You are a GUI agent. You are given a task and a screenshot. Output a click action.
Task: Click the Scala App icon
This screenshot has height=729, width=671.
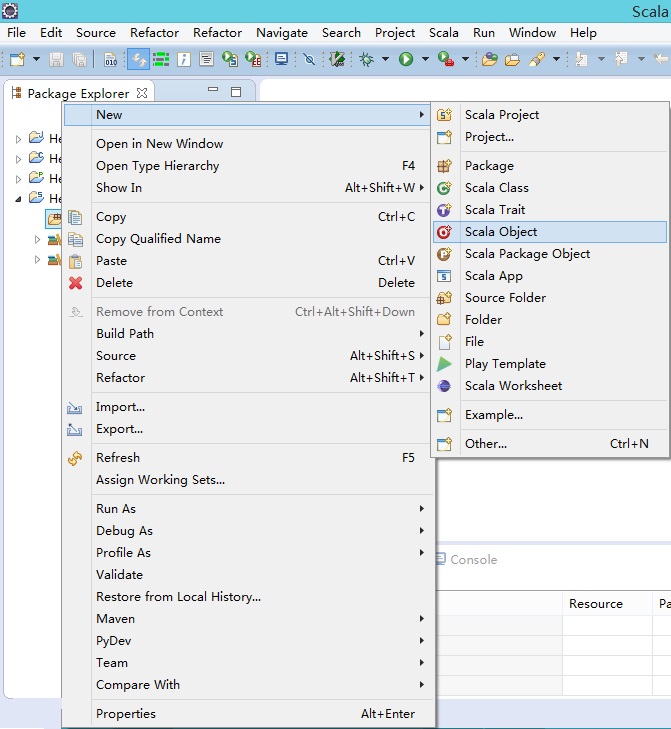pyautogui.click(x=444, y=276)
